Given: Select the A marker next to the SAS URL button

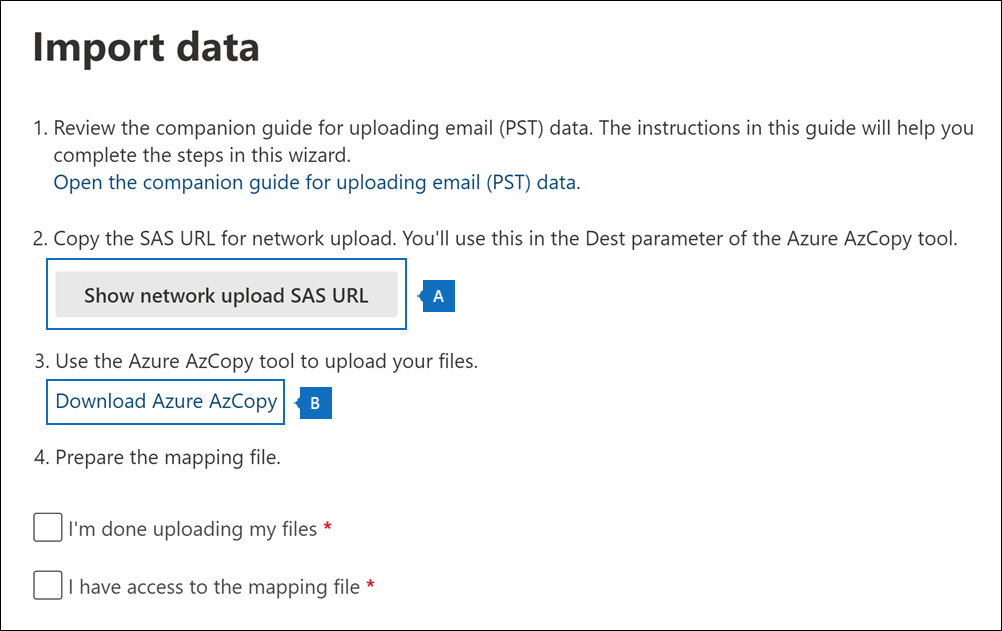Looking at the screenshot, I should point(438,295).
